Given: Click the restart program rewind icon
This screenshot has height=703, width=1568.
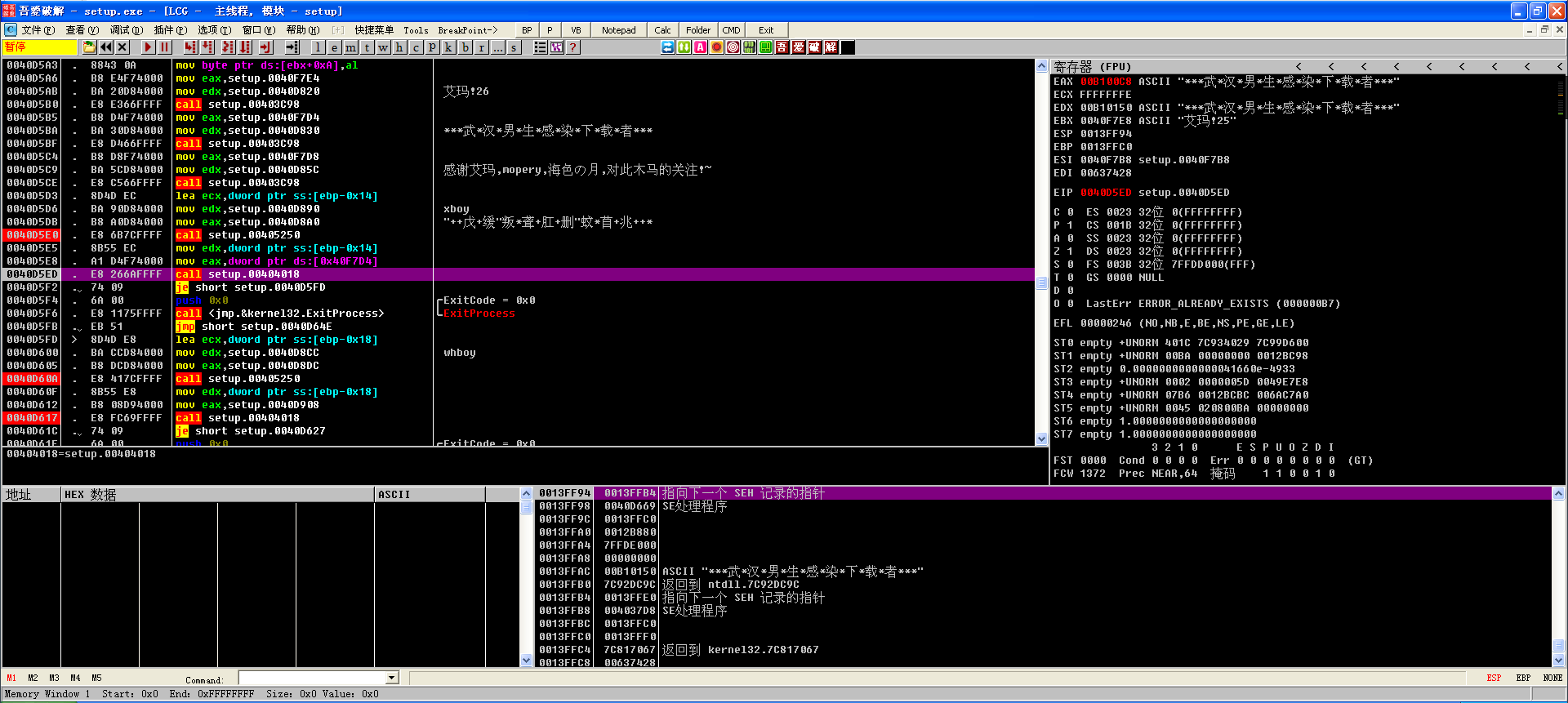Looking at the screenshot, I should [106, 47].
